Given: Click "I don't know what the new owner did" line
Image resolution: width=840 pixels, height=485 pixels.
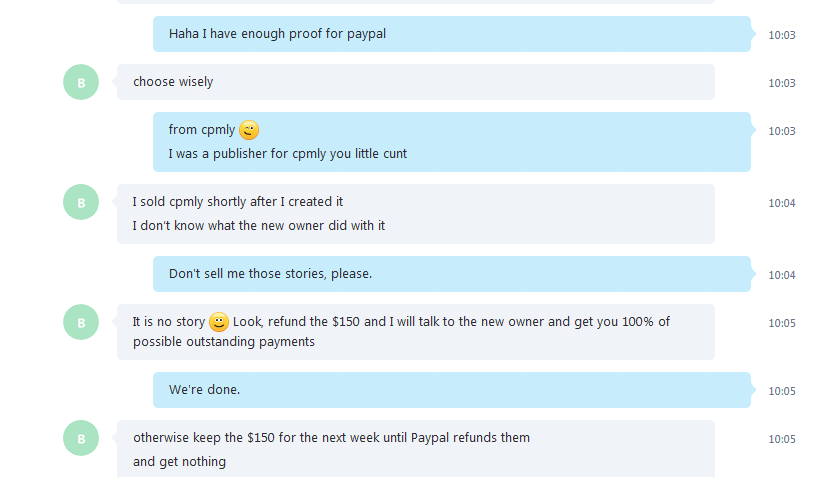Looking at the screenshot, I should pyautogui.click(x=259, y=226).
